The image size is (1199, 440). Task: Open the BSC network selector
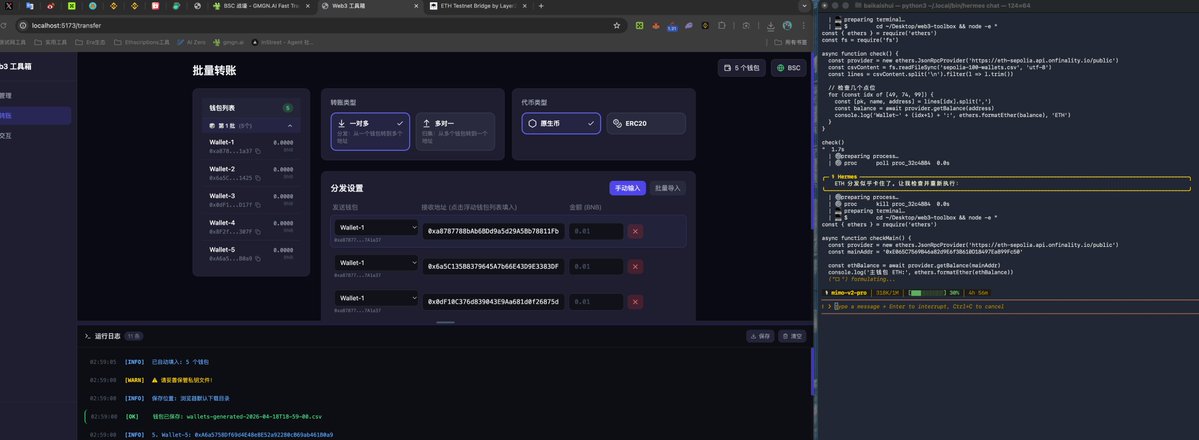[788, 68]
